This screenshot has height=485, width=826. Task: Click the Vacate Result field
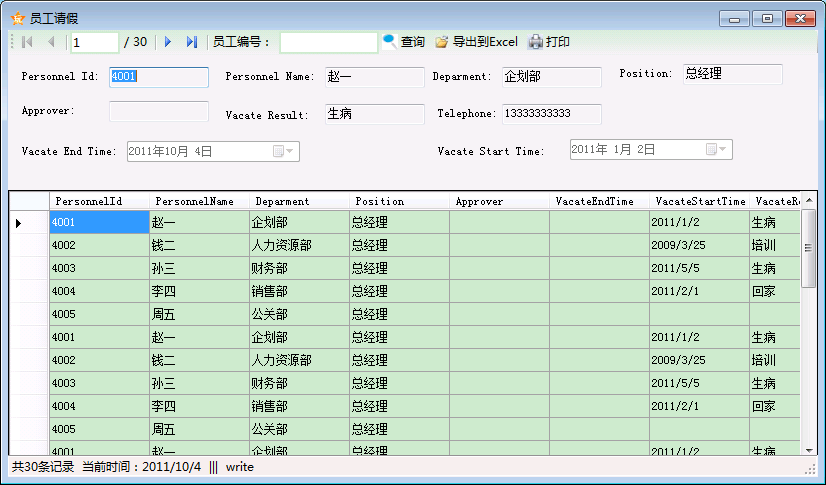point(375,114)
